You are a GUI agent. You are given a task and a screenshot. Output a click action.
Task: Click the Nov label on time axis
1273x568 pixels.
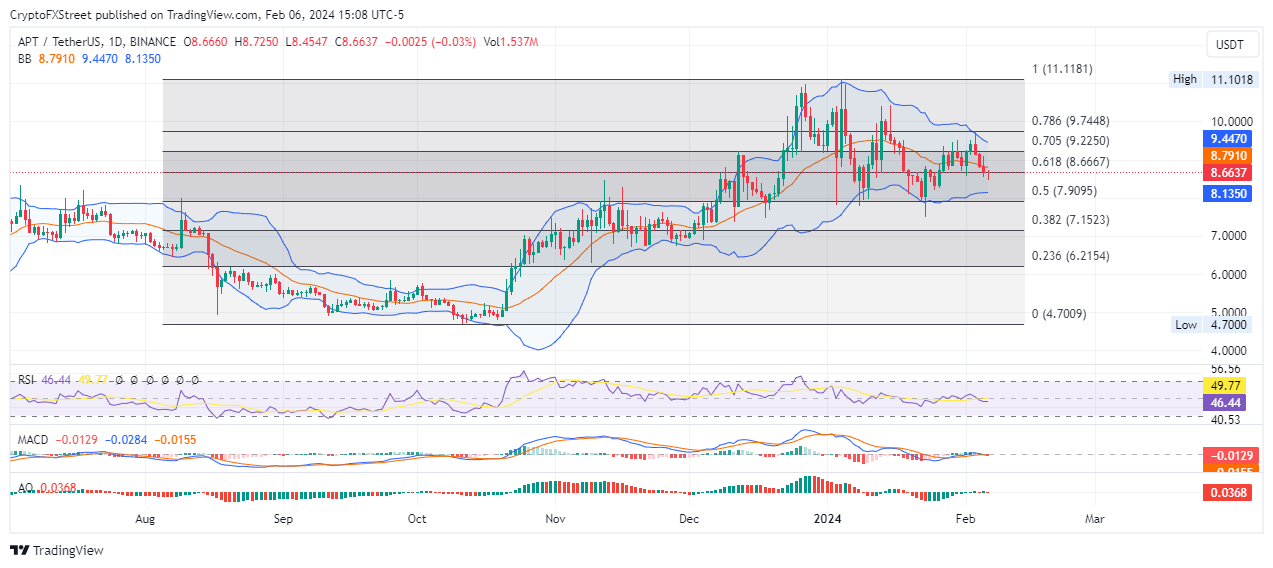555,519
